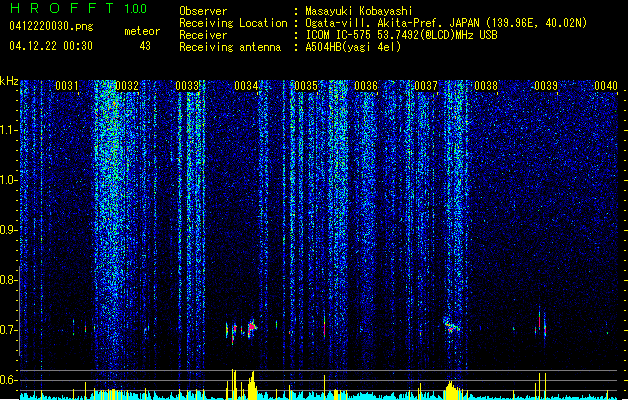Click the yellow amplitude peak below 0034

click(x=252, y=386)
